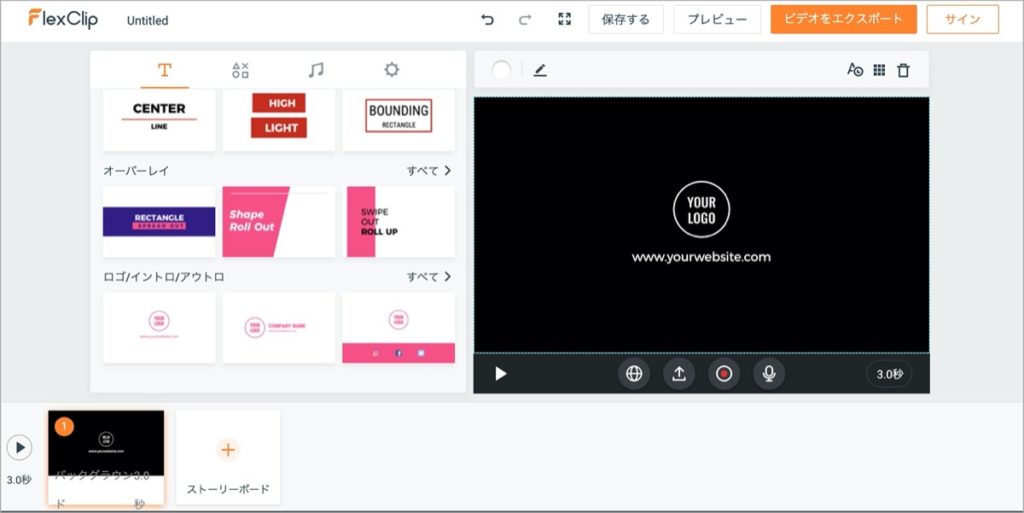Play the storyboard timeline
Screen dimensions: 1024x513
[20, 448]
